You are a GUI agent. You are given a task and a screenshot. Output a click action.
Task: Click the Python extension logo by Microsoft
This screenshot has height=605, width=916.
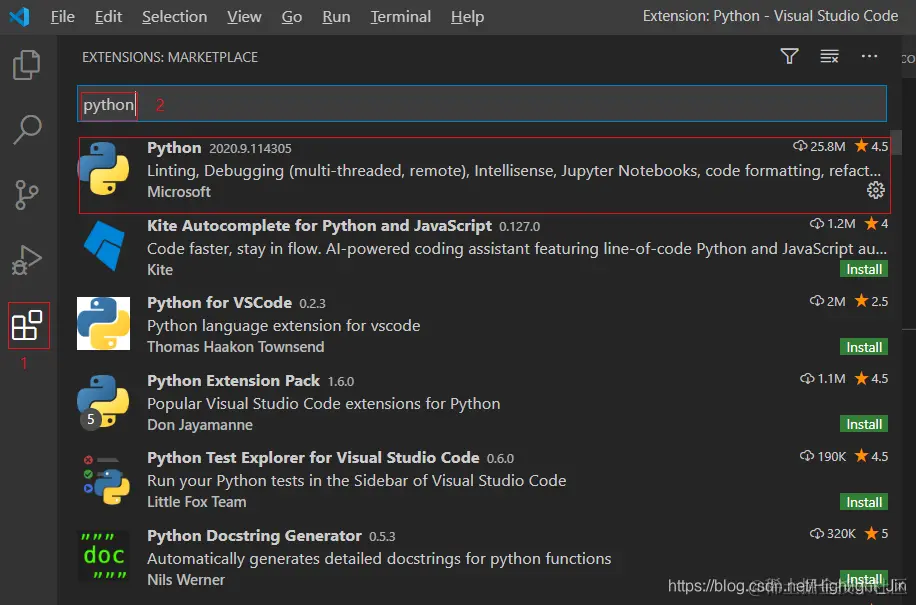click(x=103, y=169)
